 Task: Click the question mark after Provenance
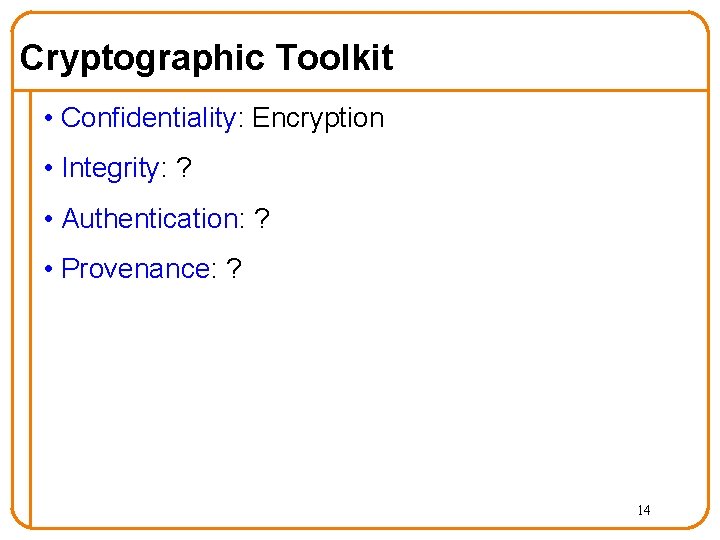point(233,269)
